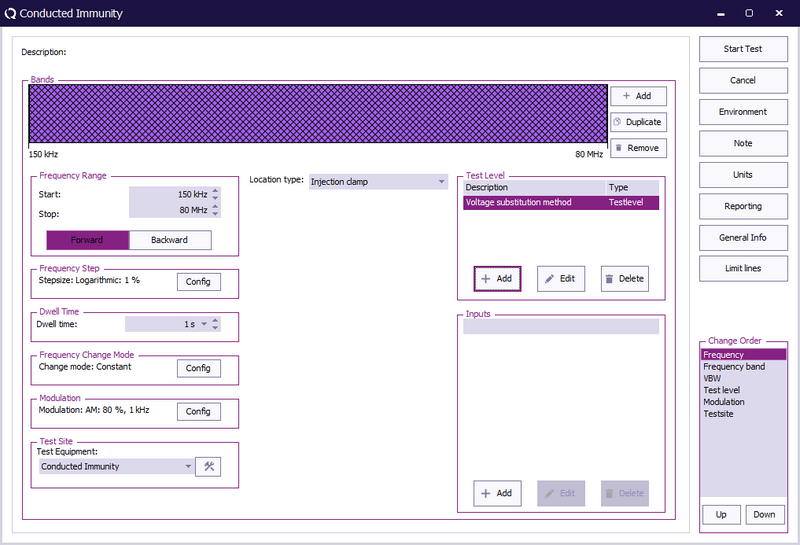Viewport: 800px width, 545px height.
Task: Open the dwell time unit dropdown
Action: (x=204, y=324)
